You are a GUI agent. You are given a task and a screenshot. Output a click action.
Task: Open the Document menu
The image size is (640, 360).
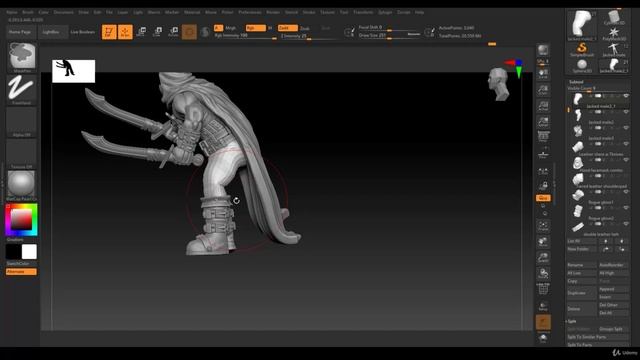[x=64, y=12]
